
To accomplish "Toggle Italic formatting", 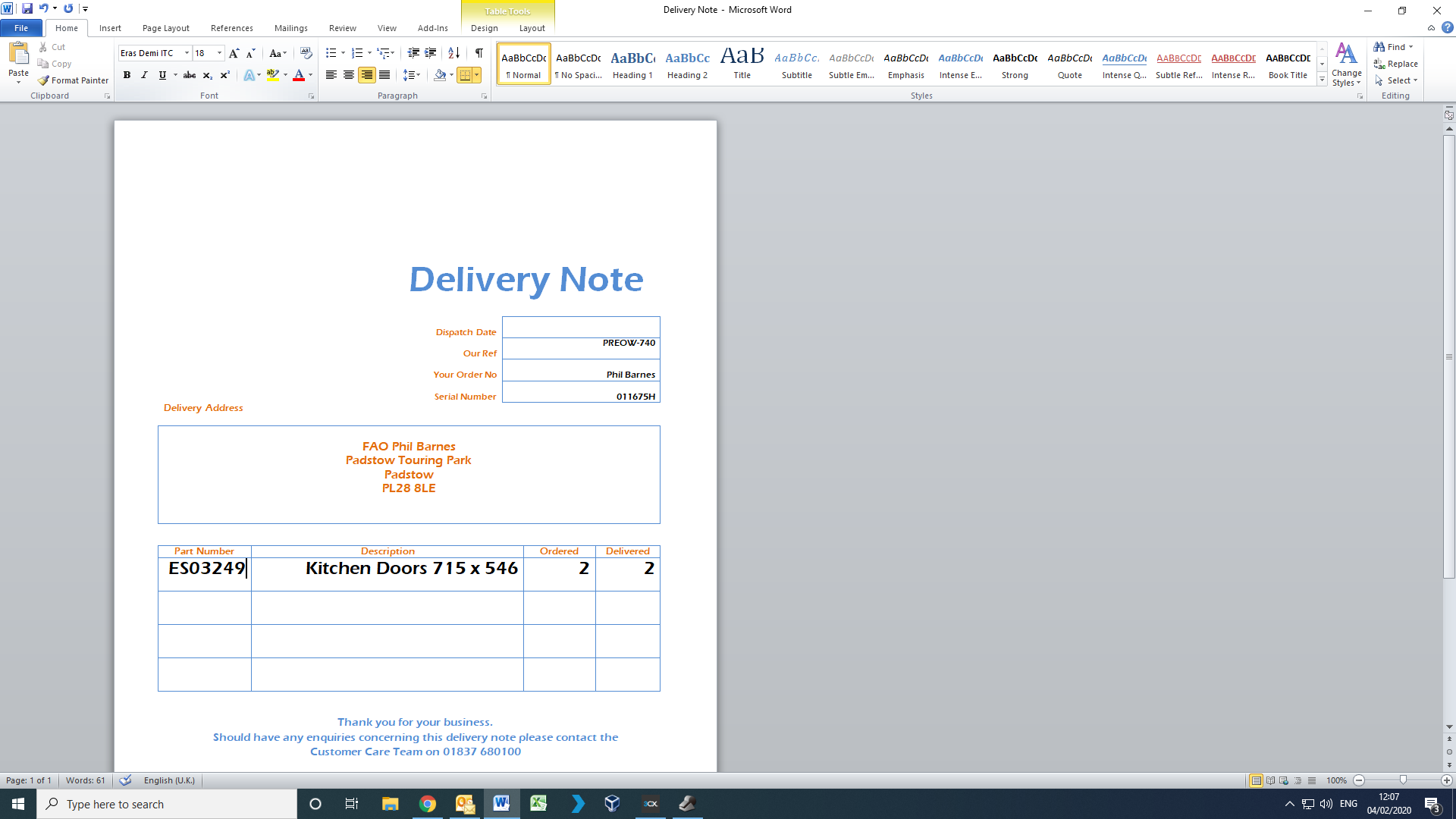I will point(144,75).
